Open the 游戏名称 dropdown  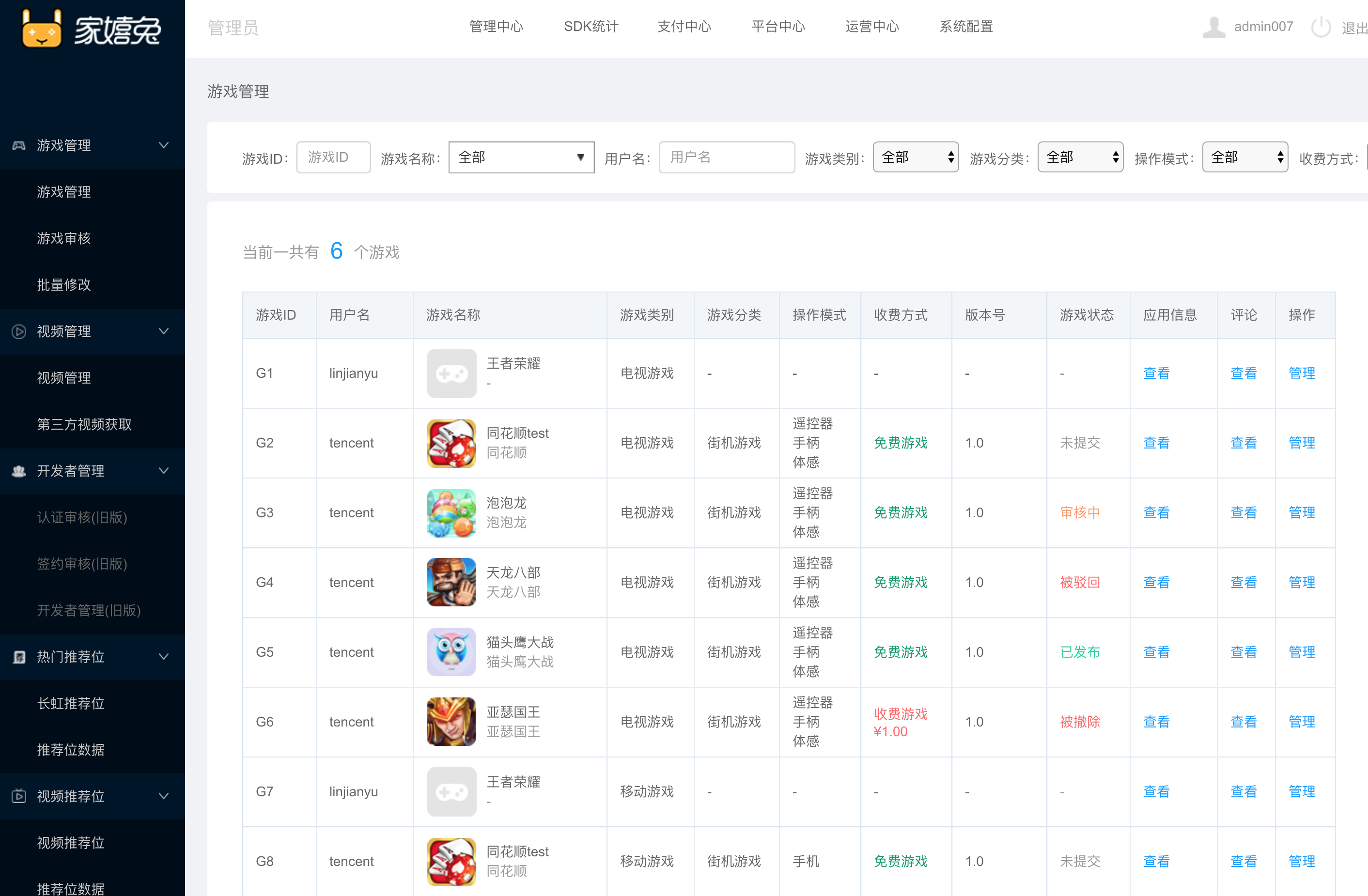tap(521, 157)
